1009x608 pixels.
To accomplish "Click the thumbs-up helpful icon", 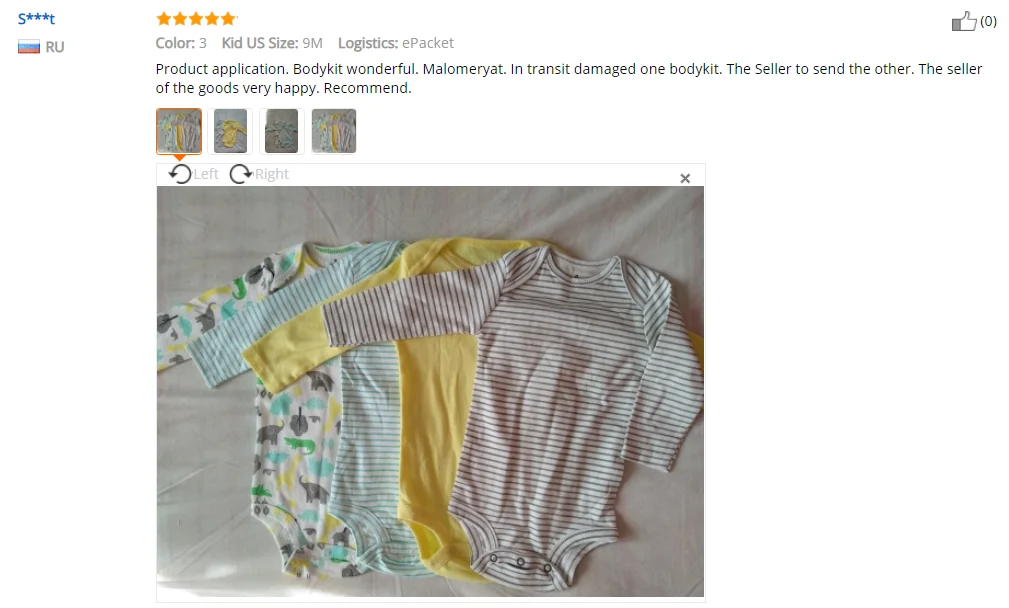I will pyautogui.click(x=964, y=22).
